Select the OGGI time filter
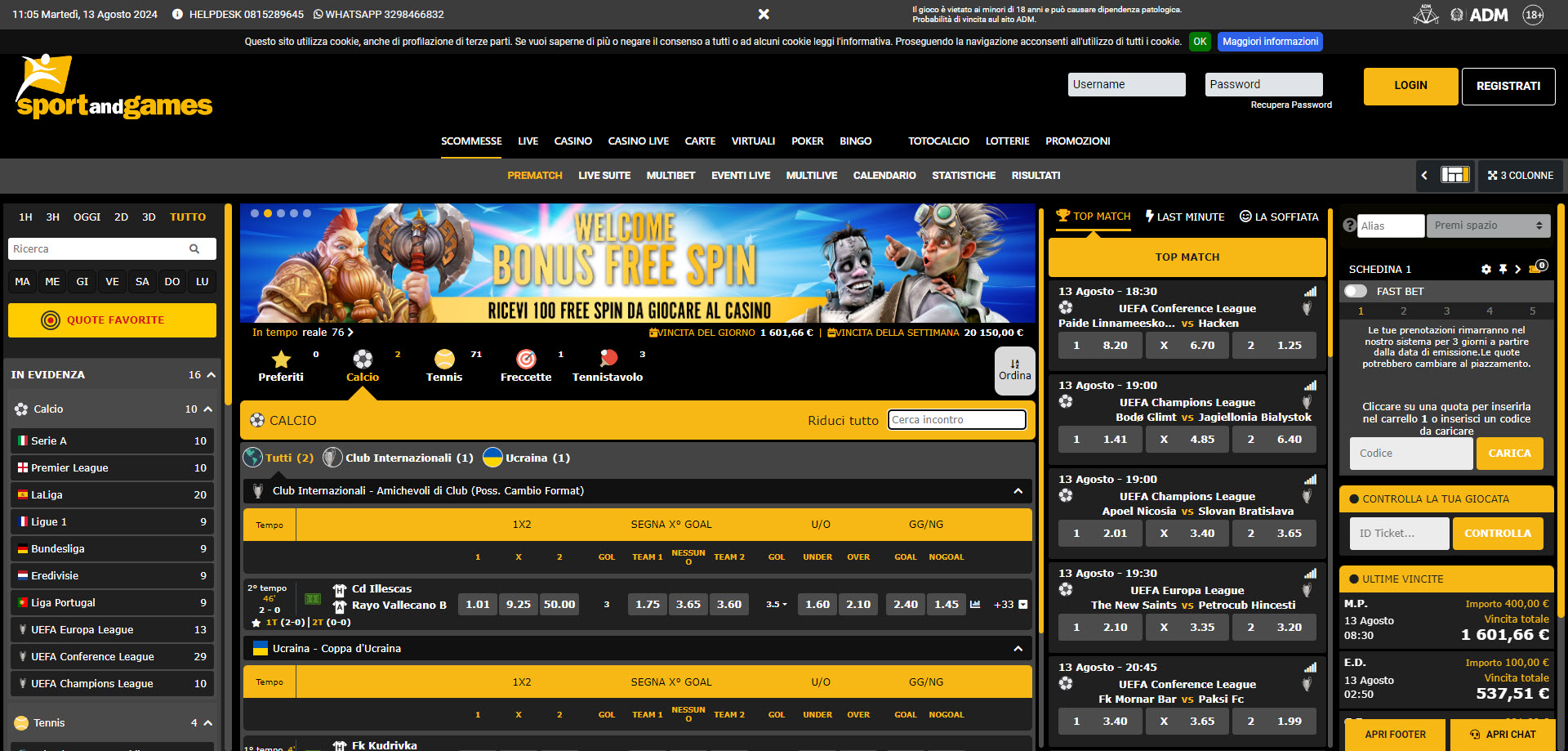The image size is (1568, 751). click(87, 217)
